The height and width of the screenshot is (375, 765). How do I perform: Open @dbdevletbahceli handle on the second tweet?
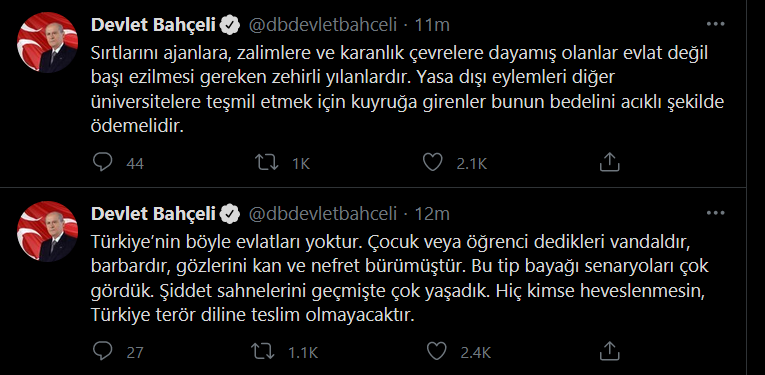pyautogui.click(x=323, y=214)
